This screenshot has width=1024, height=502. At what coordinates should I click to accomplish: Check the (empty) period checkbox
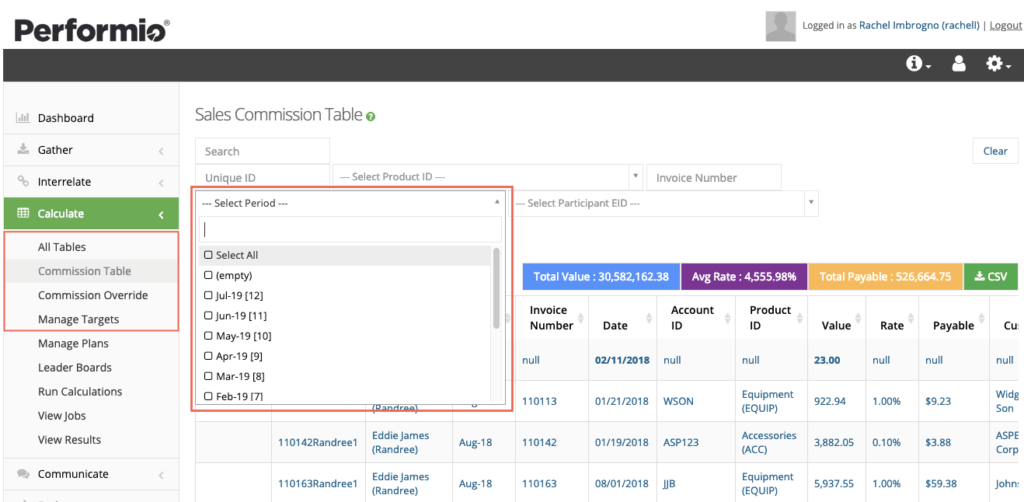(x=208, y=275)
